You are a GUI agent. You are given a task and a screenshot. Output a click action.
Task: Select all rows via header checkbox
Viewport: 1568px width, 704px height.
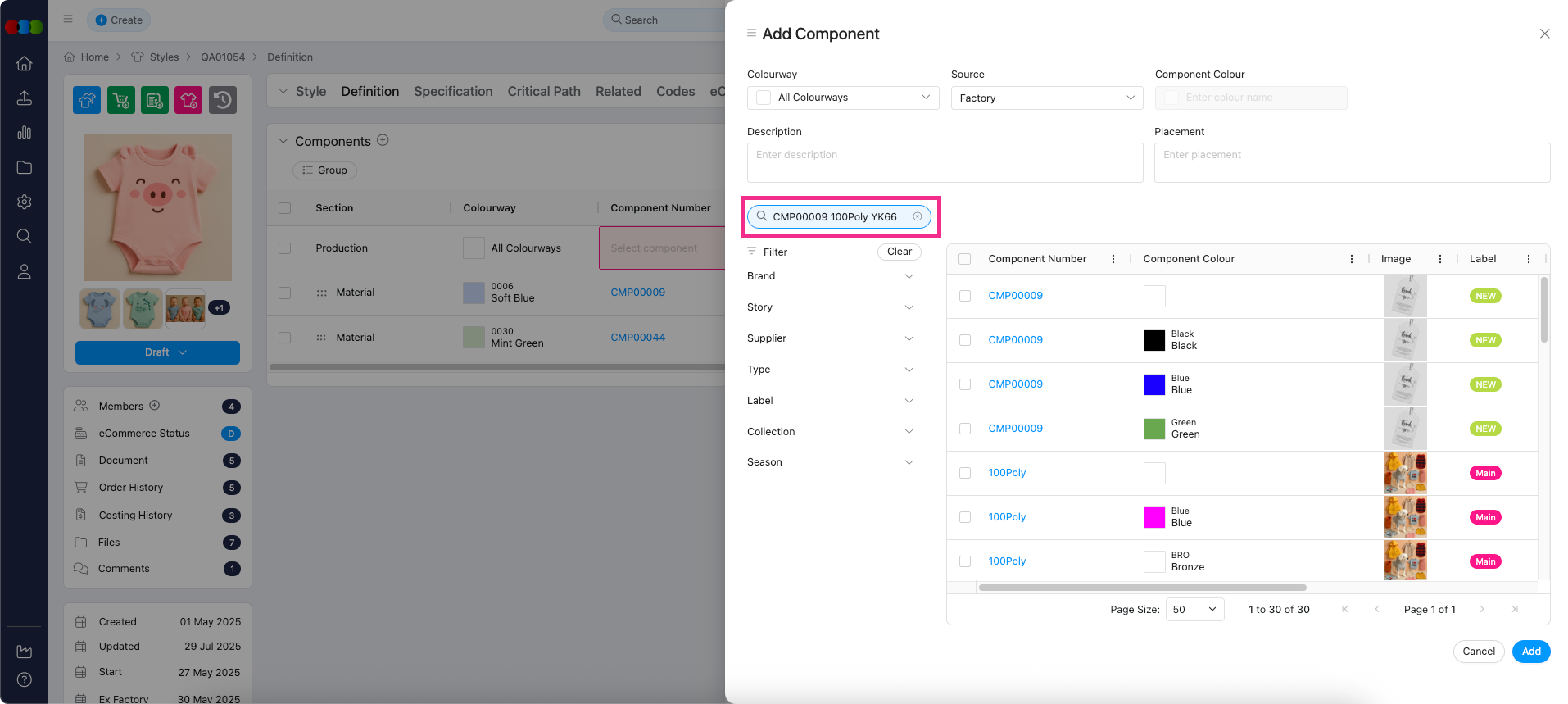click(x=965, y=259)
